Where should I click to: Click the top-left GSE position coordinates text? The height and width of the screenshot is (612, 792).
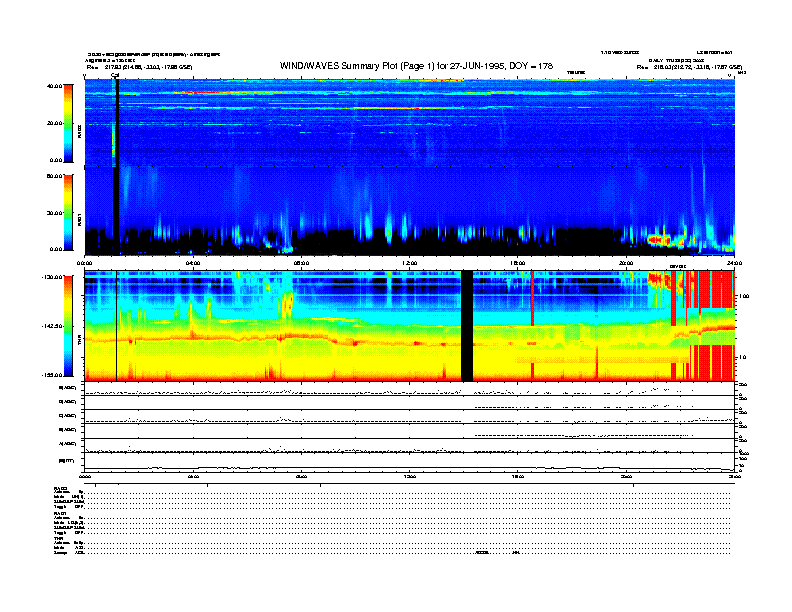pyautogui.click(x=140, y=67)
